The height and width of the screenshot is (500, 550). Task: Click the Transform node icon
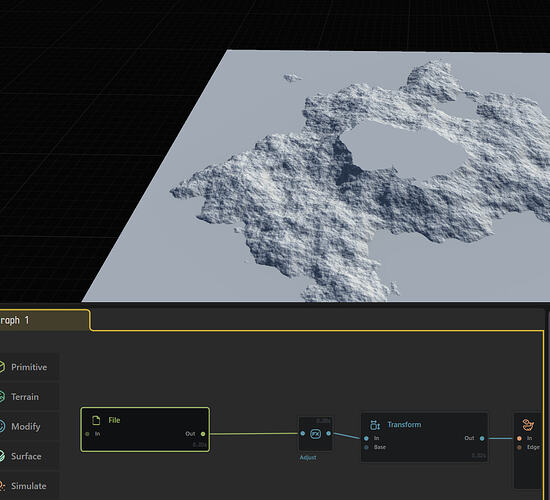pos(375,425)
